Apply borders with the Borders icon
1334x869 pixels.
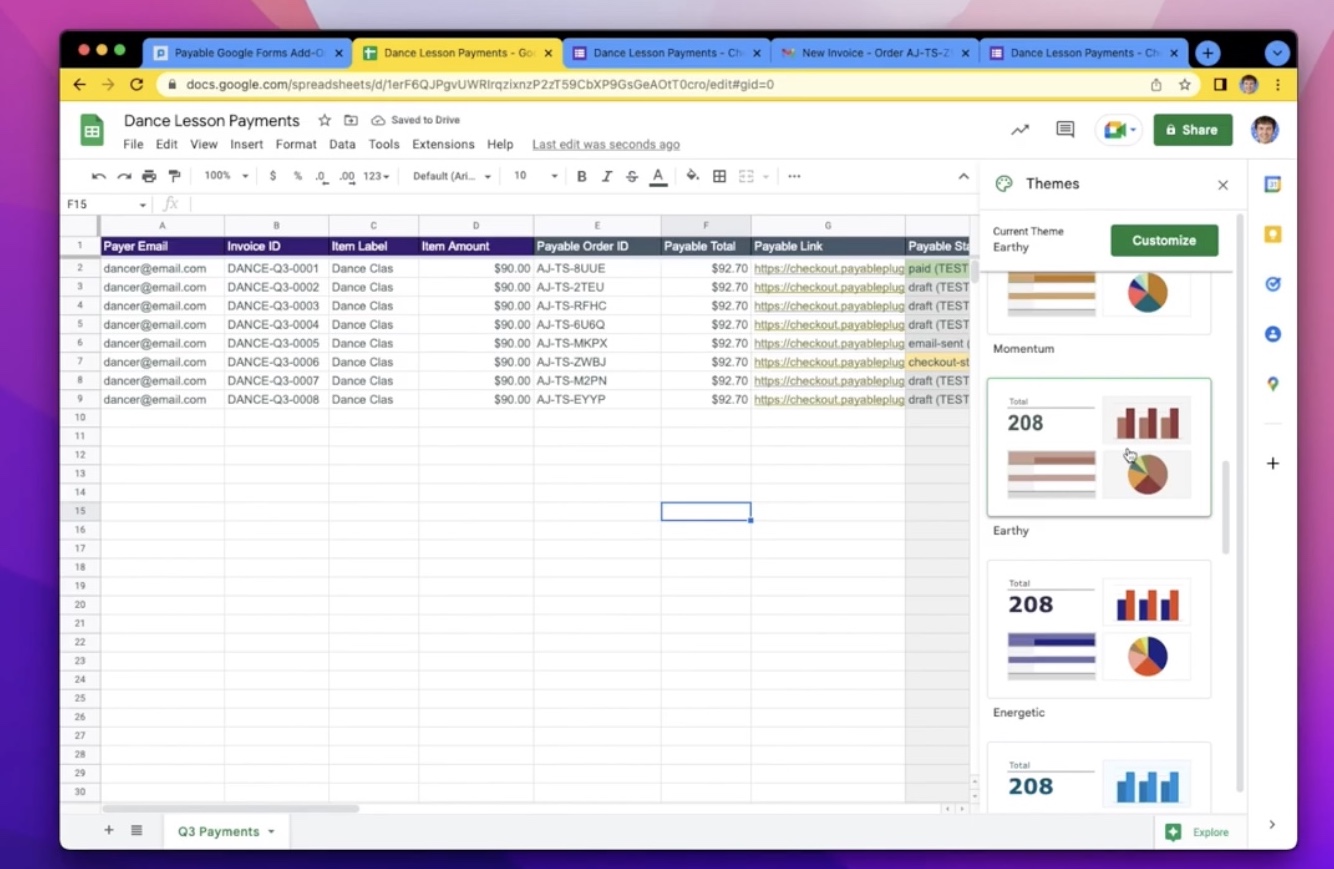[719, 175]
